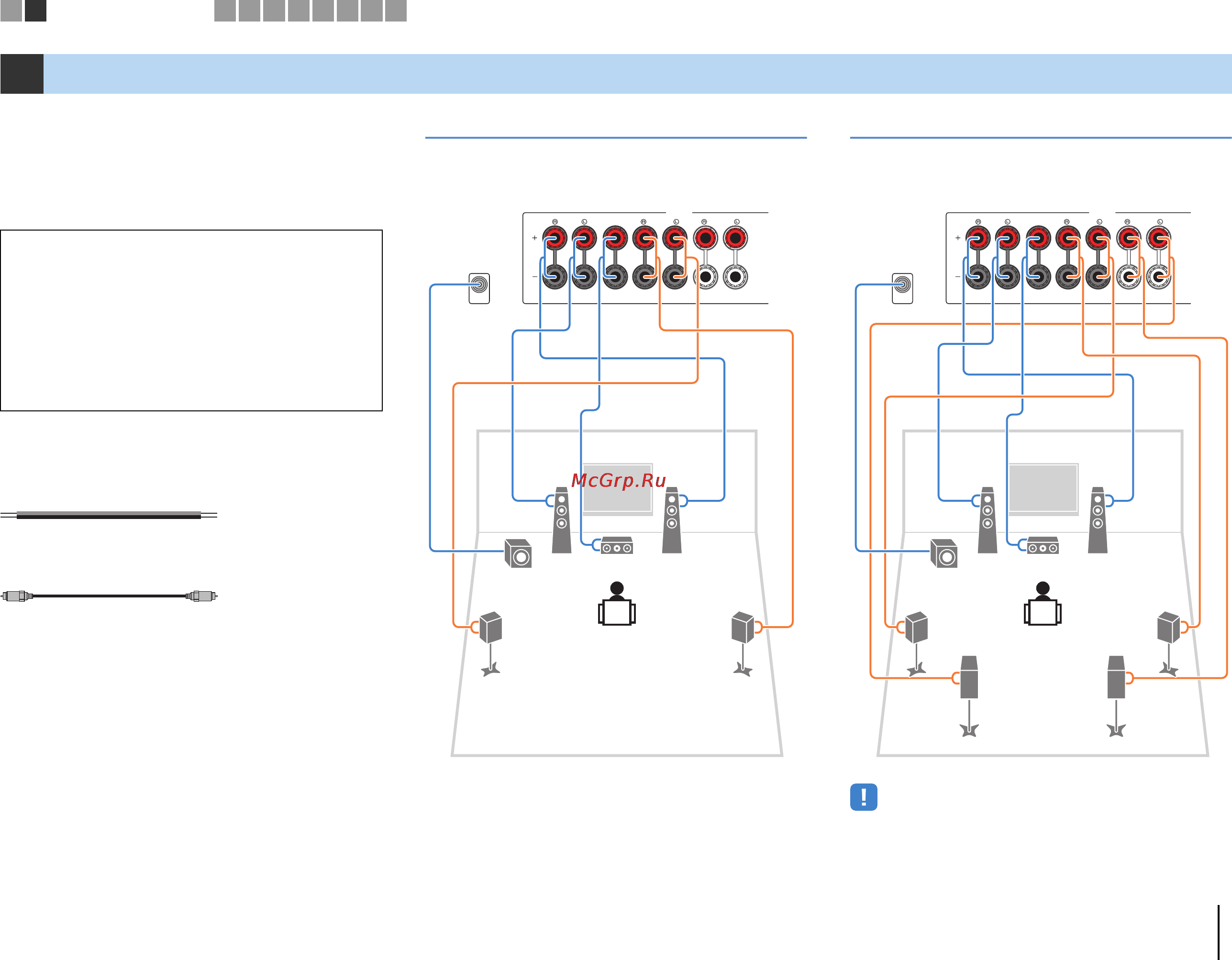
Task: Select the front left tower speaker in 5.1 diagram
Action: pyautogui.click(x=561, y=519)
